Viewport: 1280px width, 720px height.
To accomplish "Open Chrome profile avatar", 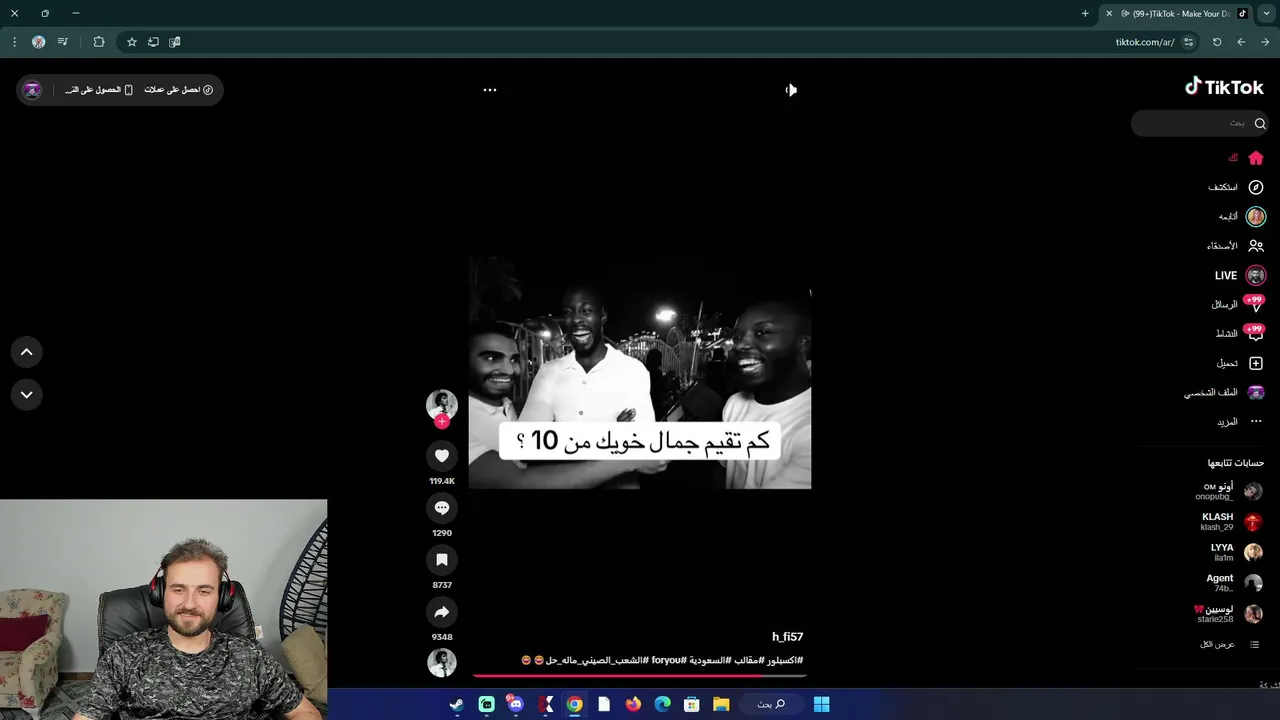I will tap(38, 42).
